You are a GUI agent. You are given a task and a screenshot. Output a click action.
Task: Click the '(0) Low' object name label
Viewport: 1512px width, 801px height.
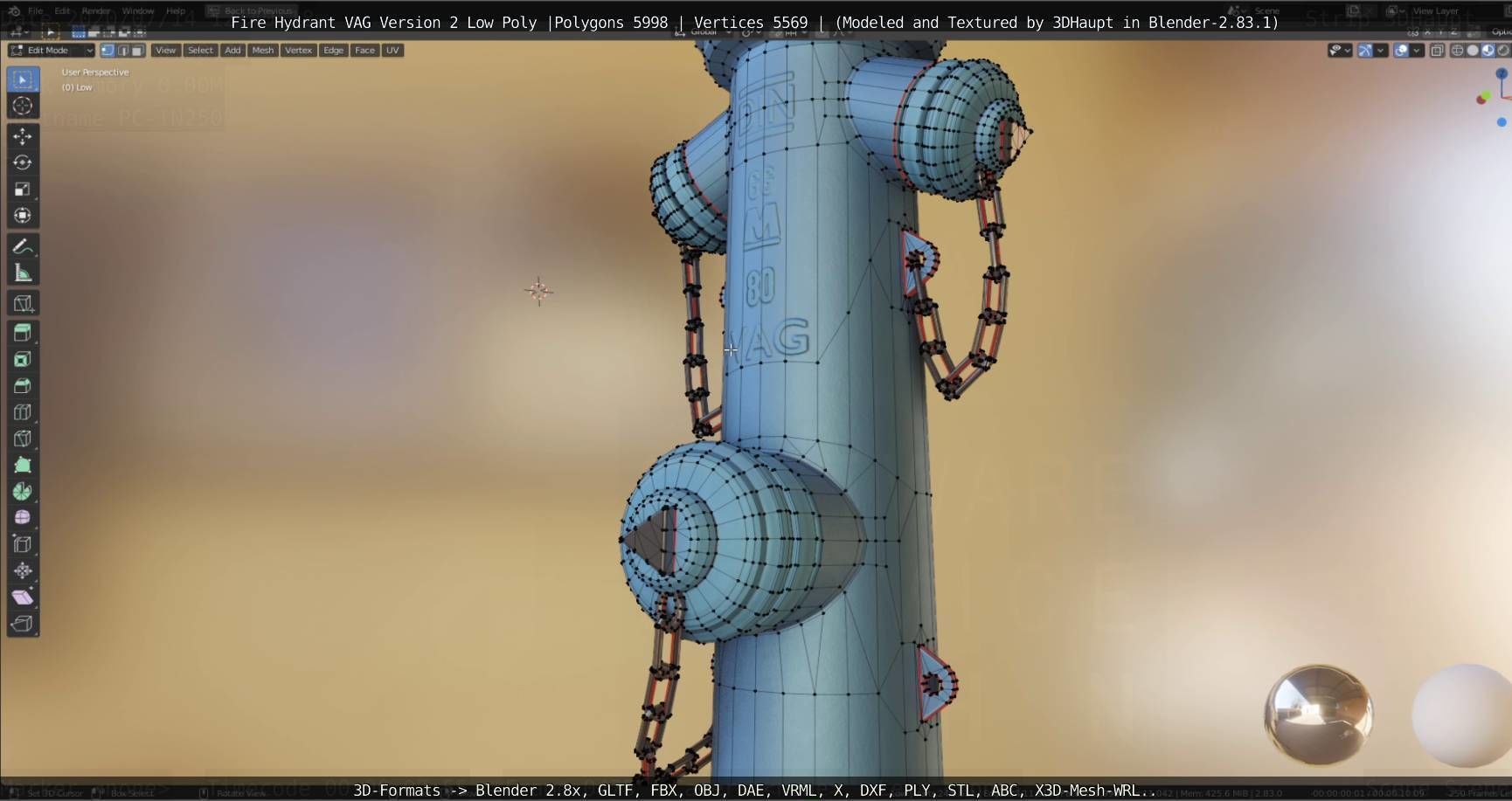[x=77, y=87]
